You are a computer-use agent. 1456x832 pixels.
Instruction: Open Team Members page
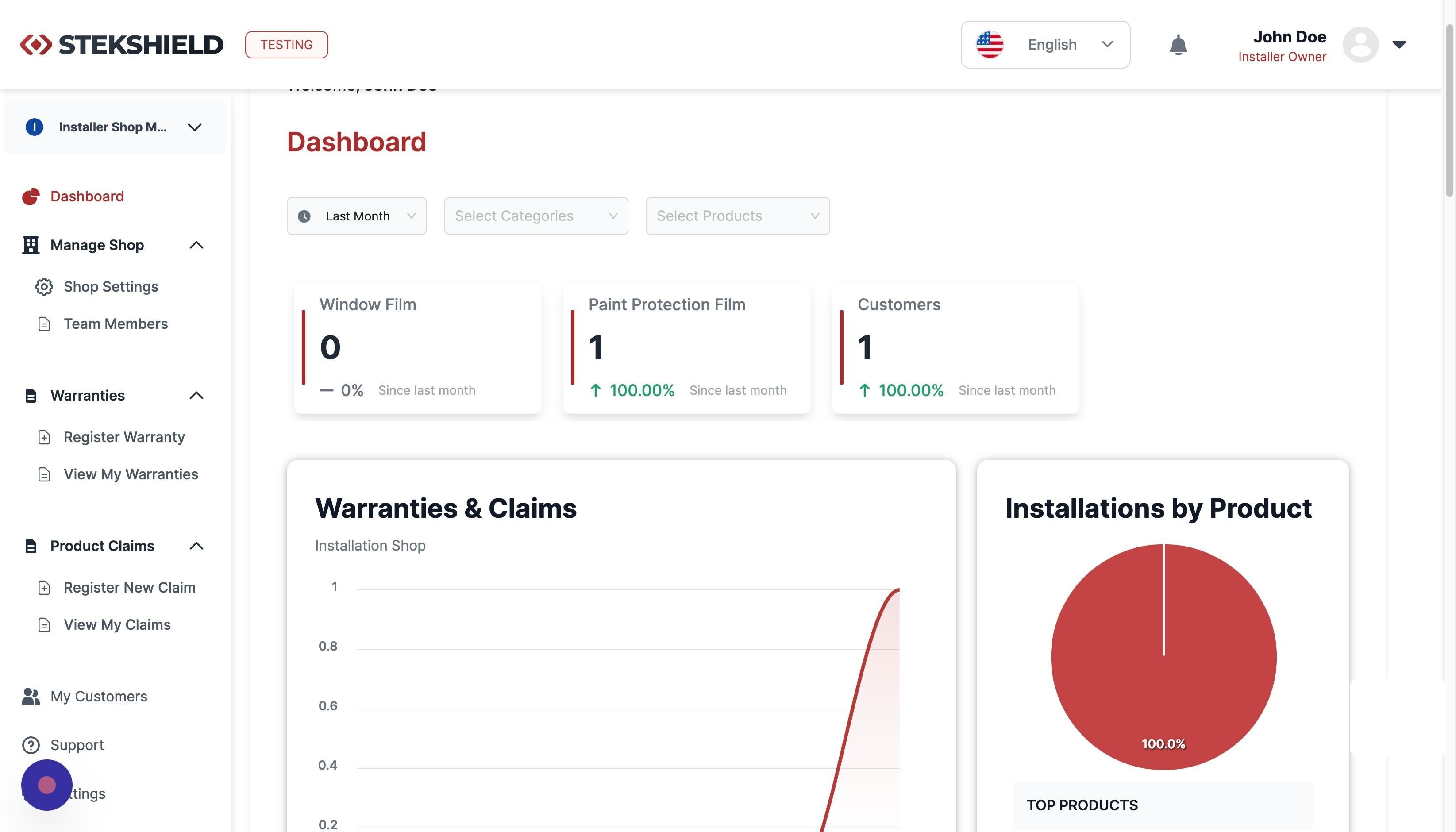coord(116,324)
